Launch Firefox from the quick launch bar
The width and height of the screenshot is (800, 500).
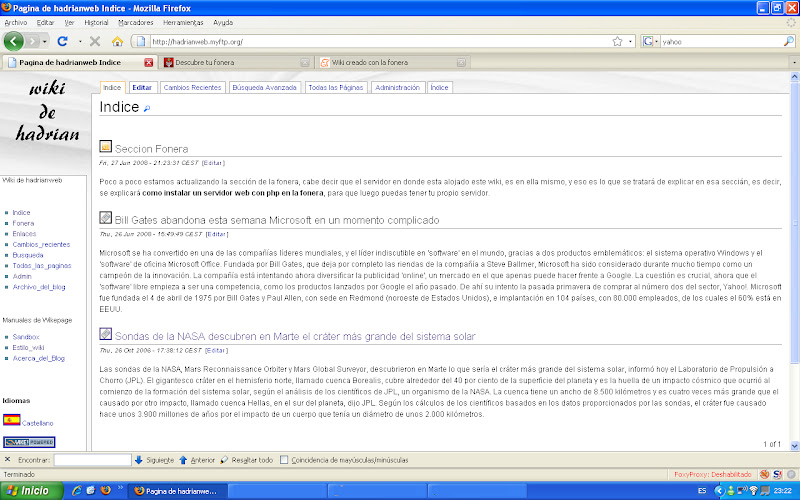[106, 490]
